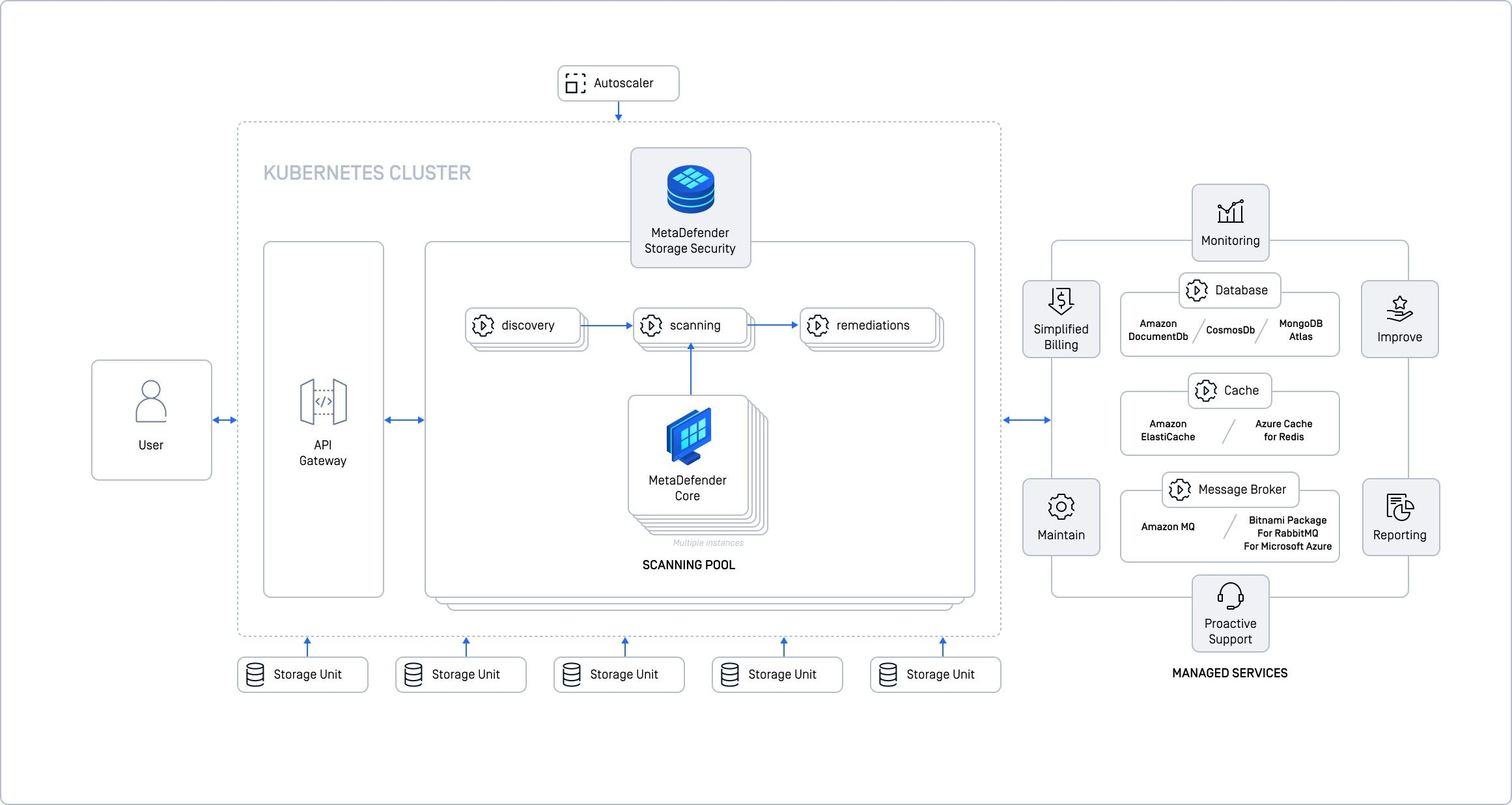Select the Amazon ElastiCache option
This screenshot has width=1512, height=805.
[x=1168, y=431]
